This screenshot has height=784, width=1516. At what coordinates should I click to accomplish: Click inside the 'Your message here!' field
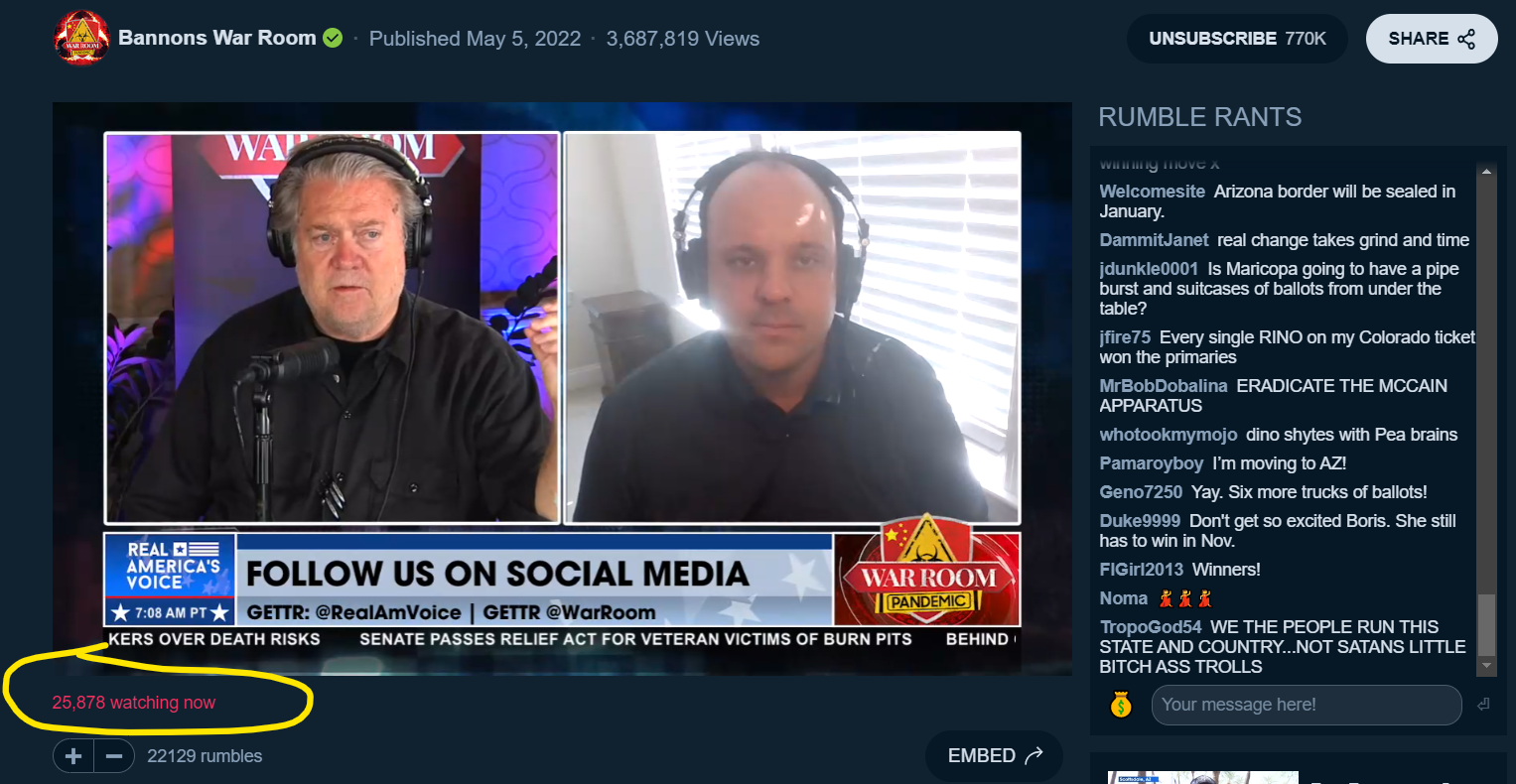pos(1307,705)
